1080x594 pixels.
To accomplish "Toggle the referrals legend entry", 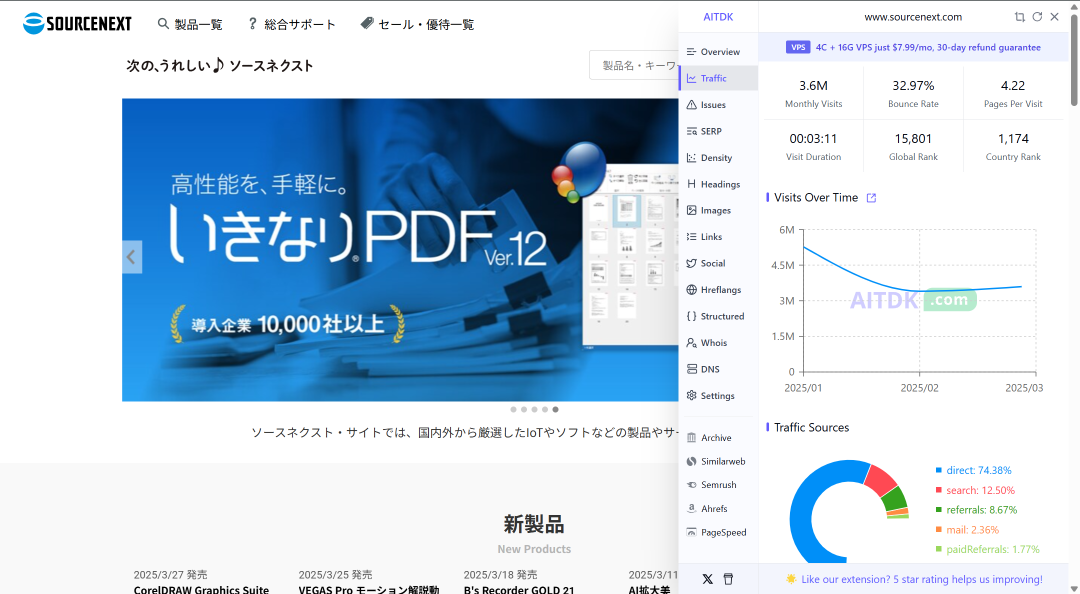I will (976, 510).
